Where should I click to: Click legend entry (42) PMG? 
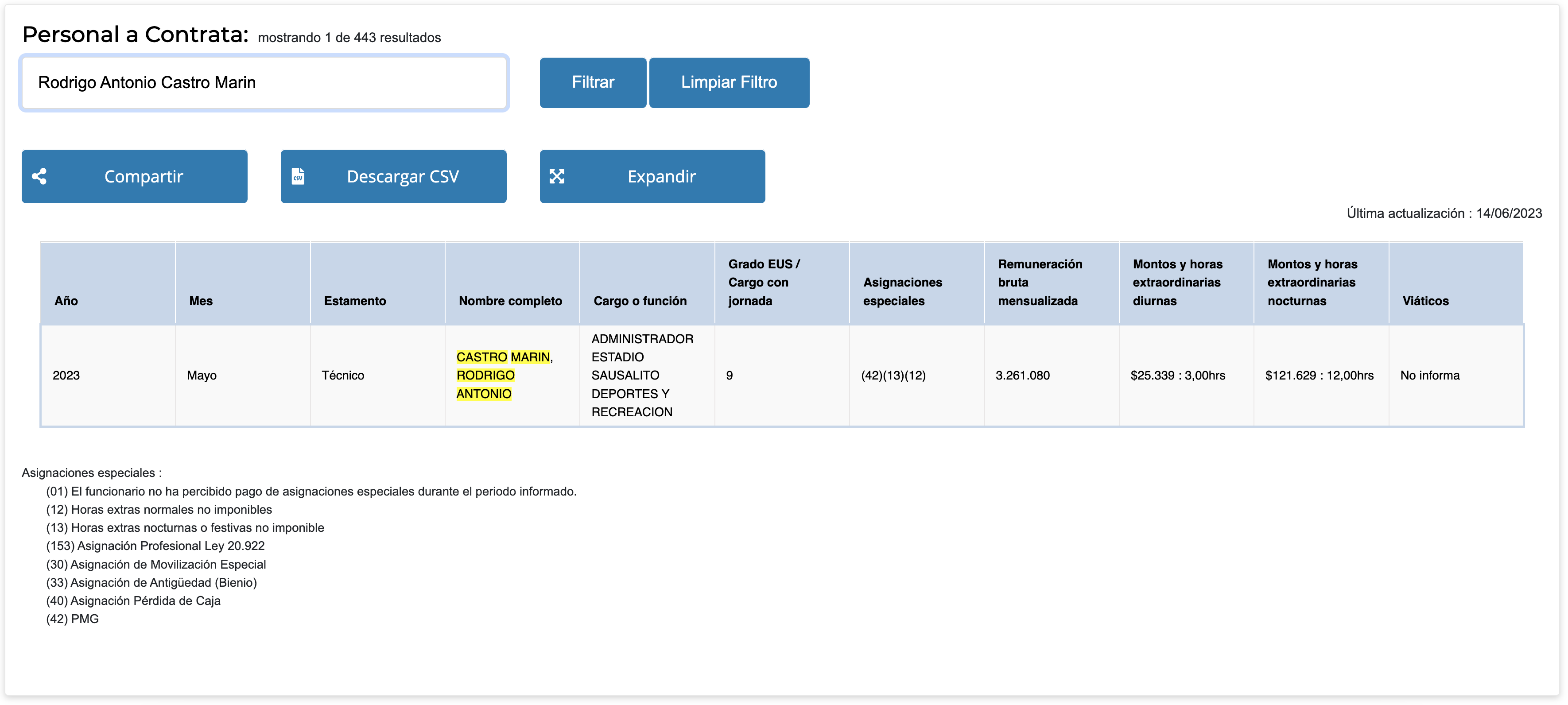point(73,619)
